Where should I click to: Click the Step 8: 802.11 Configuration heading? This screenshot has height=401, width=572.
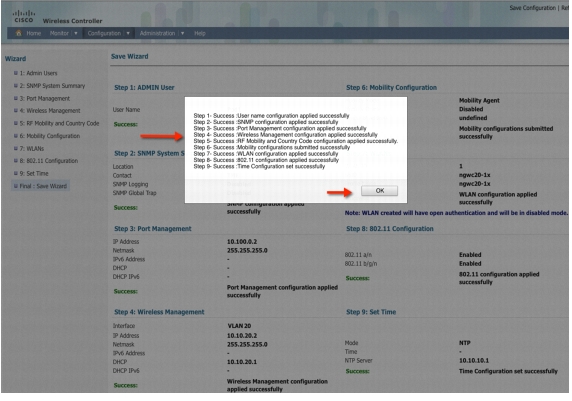click(x=390, y=229)
